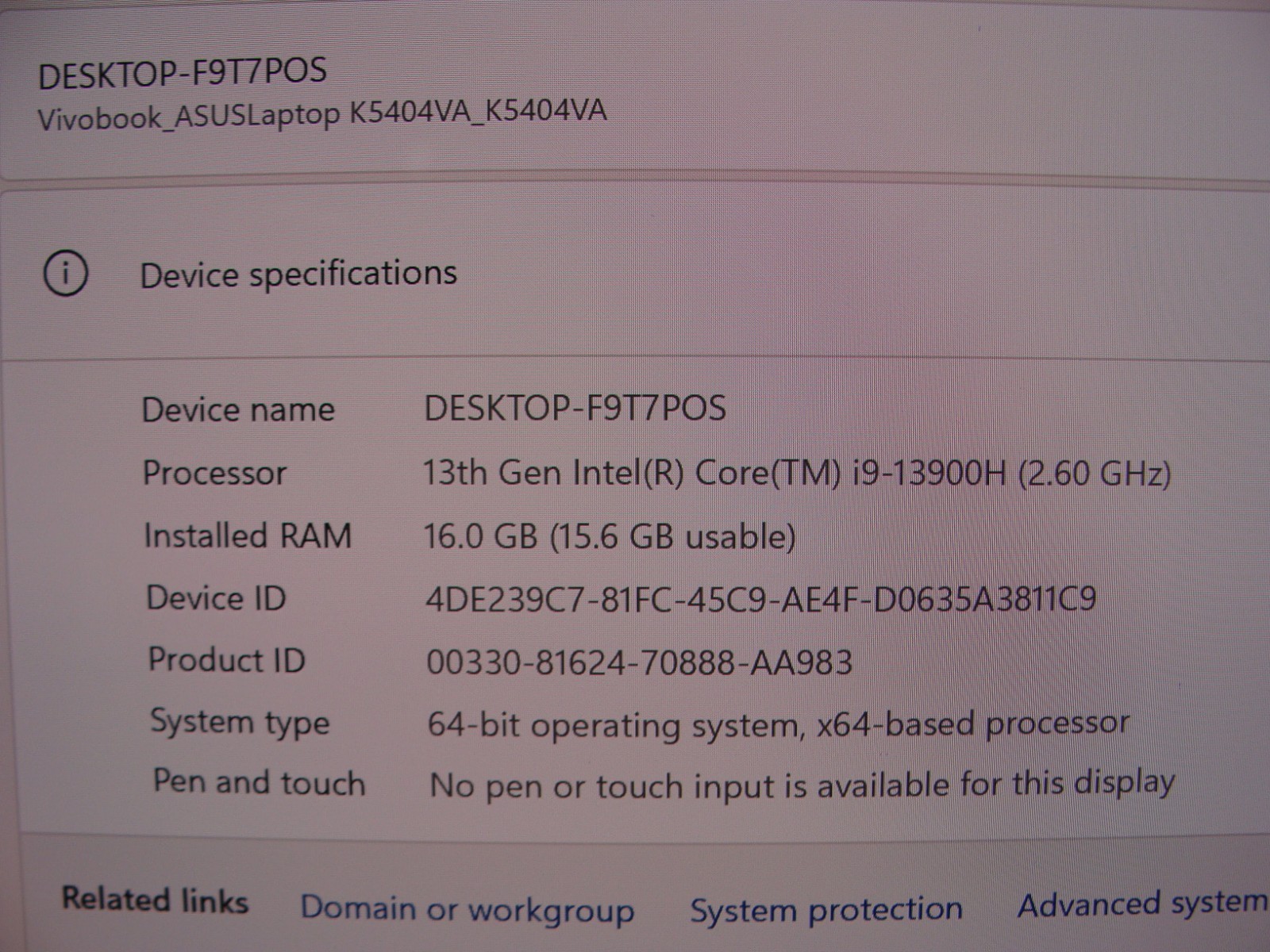Image resolution: width=1270 pixels, height=952 pixels.
Task: Select the No pen or touch input text
Action: [x=802, y=785]
